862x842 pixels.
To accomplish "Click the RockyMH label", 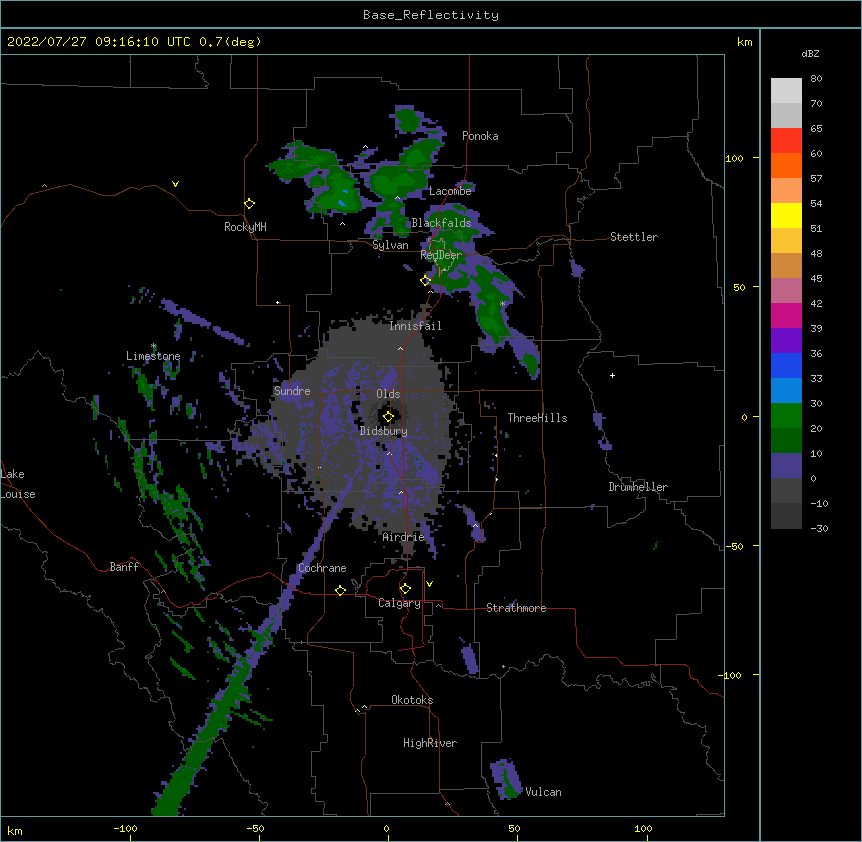I will point(245,227).
